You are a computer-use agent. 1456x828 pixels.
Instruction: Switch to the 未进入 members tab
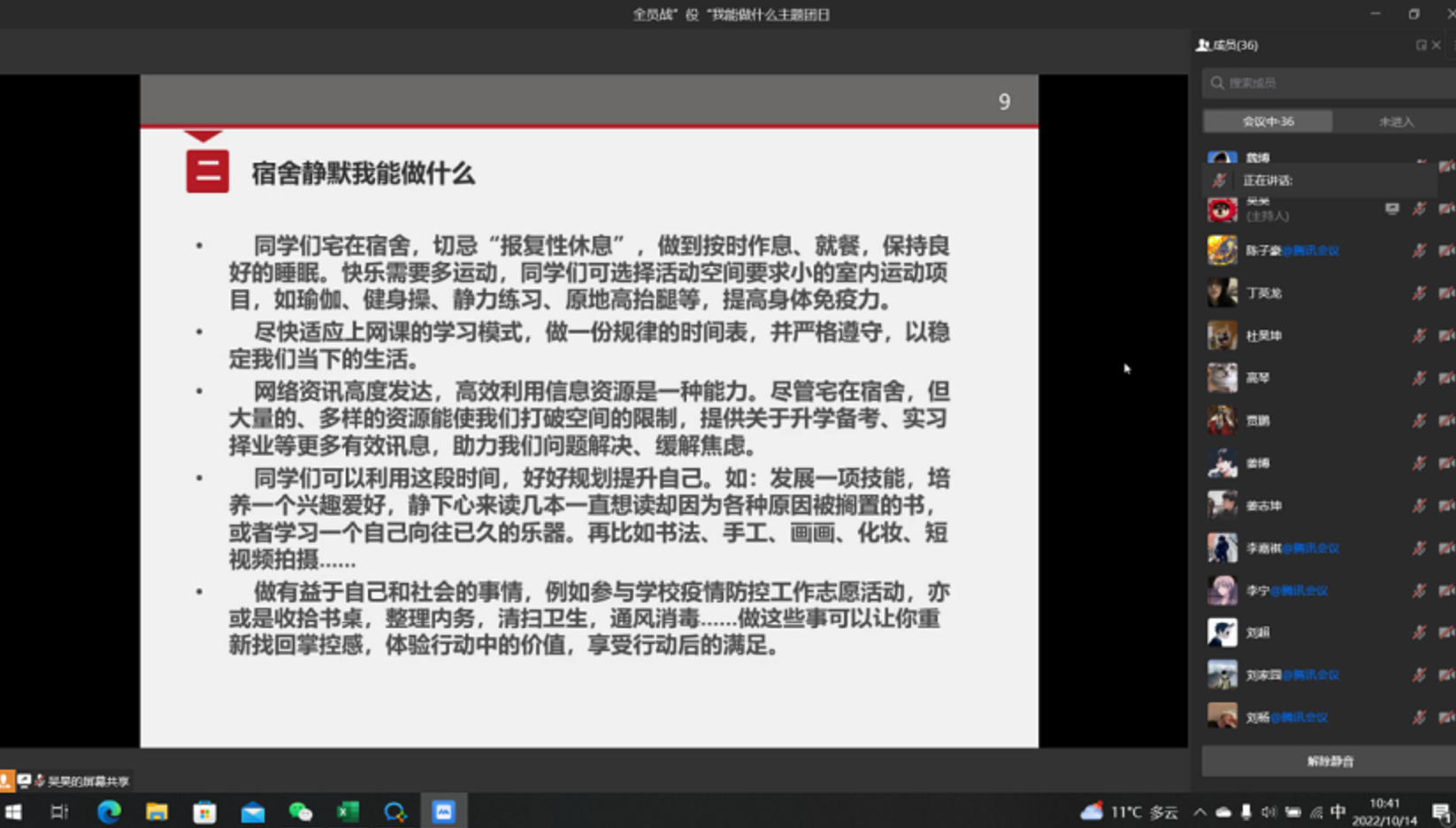click(x=1396, y=121)
